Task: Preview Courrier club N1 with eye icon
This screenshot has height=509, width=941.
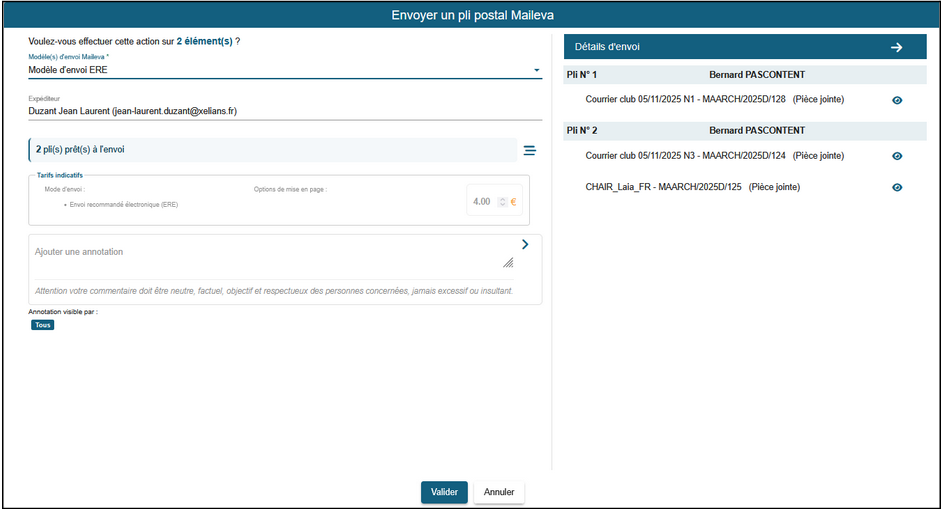Action: coord(897,100)
